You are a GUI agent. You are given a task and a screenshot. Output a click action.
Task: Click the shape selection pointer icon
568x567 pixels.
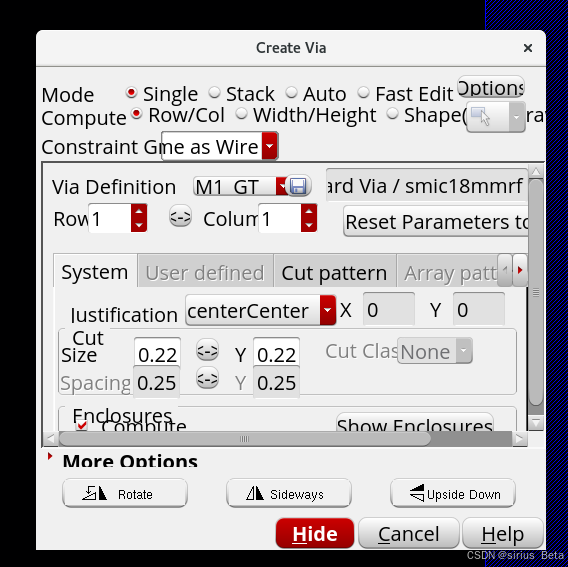click(x=487, y=117)
